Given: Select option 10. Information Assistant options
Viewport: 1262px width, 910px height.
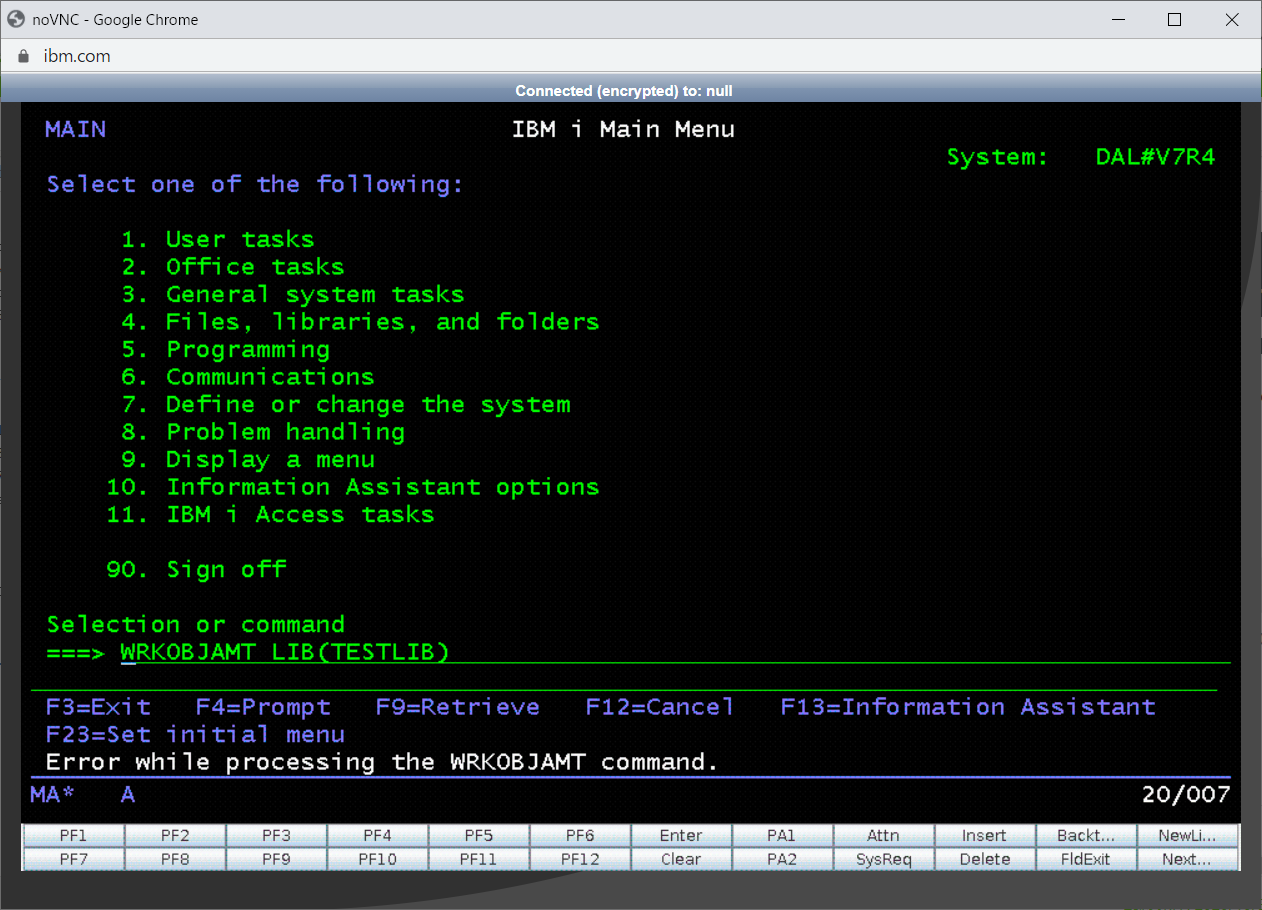Looking at the screenshot, I should pyautogui.click(x=353, y=487).
